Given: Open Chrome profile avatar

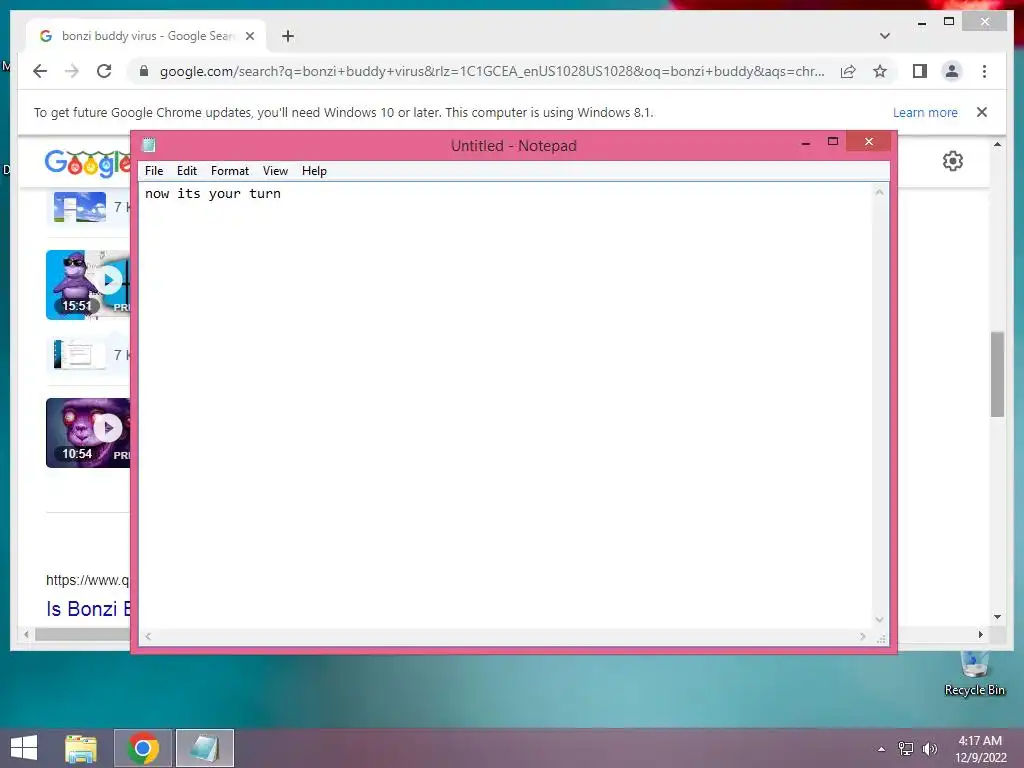Looking at the screenshot, I should coord(952,71).
